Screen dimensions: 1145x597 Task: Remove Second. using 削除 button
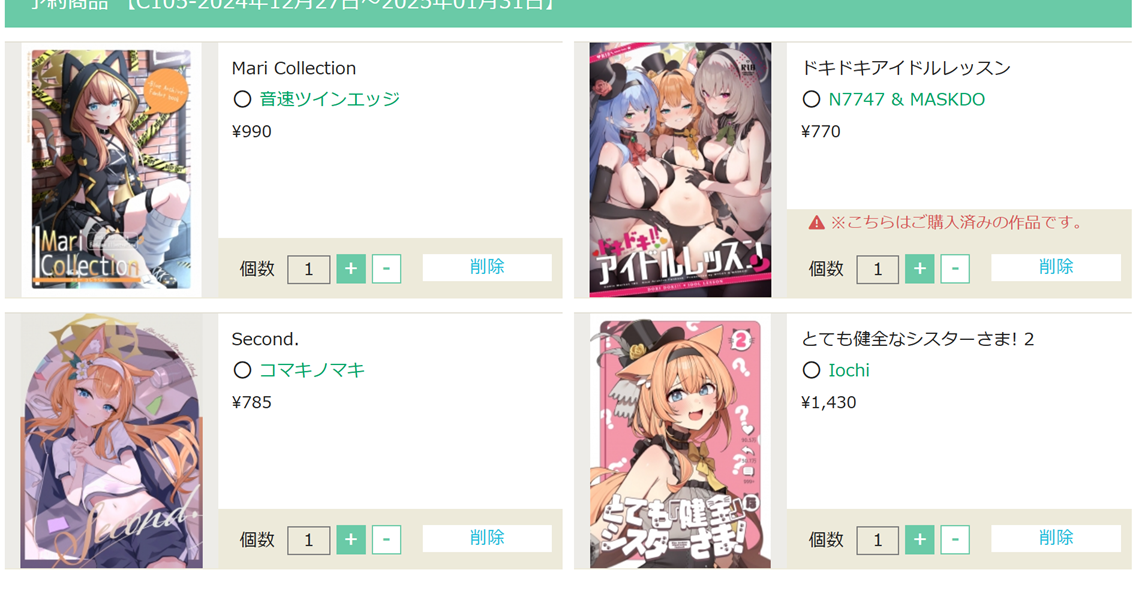tap(487, 538)
